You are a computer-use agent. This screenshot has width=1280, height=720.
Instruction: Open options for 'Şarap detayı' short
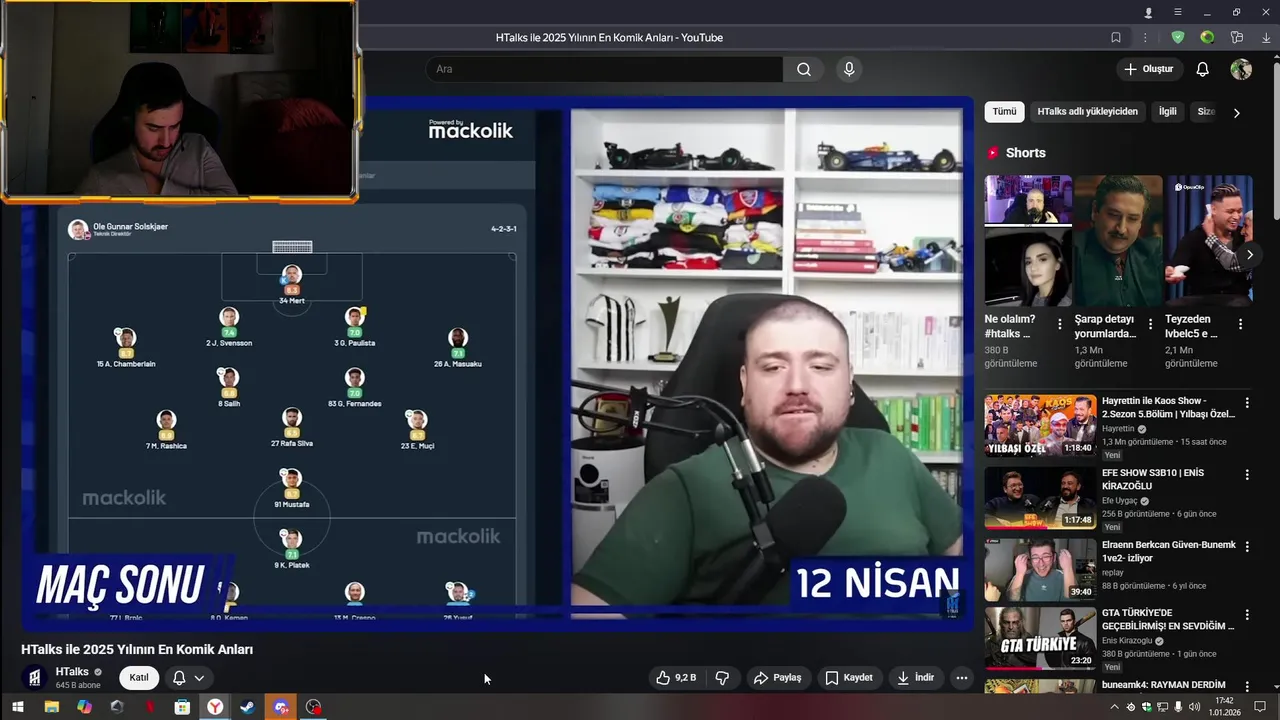(x=1150, y=324)
